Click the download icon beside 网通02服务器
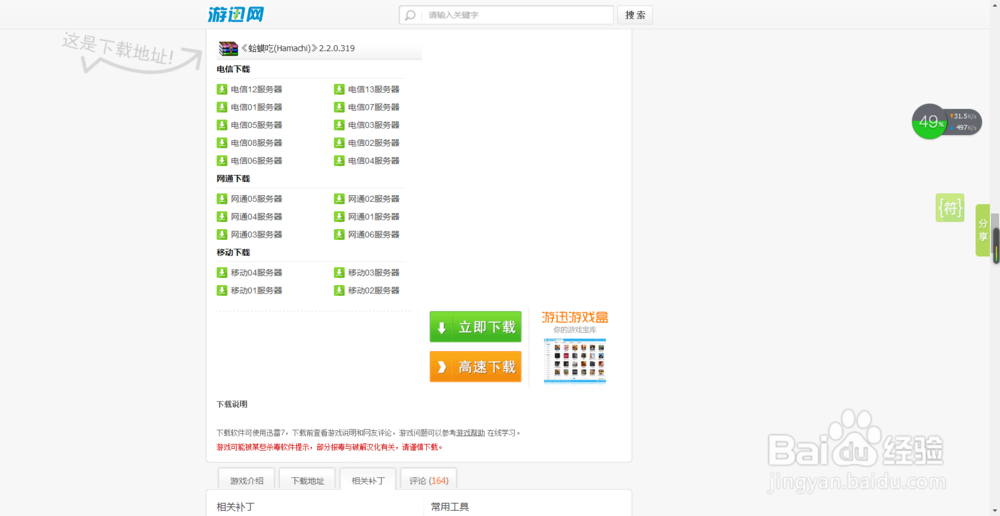This screenshot has height=516, width=1000. 339,199
